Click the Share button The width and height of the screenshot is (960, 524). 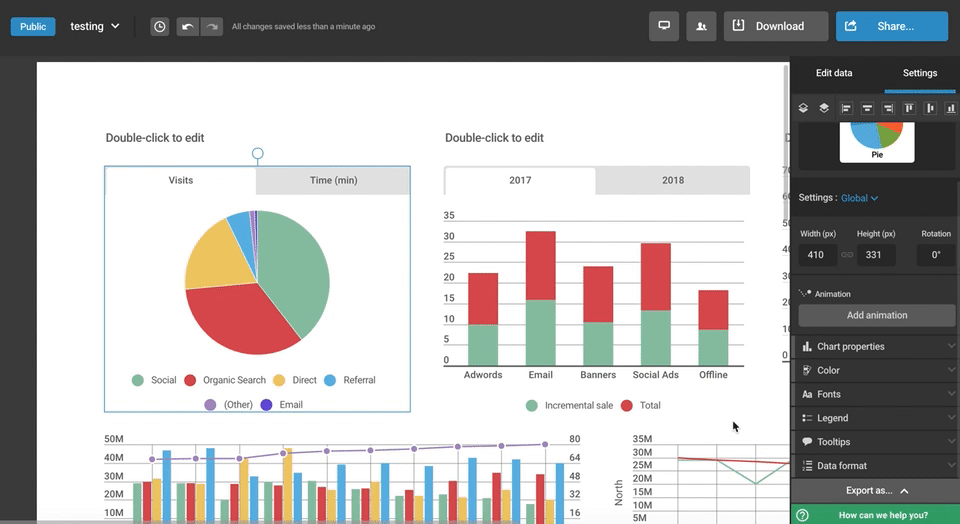point(891,26)
